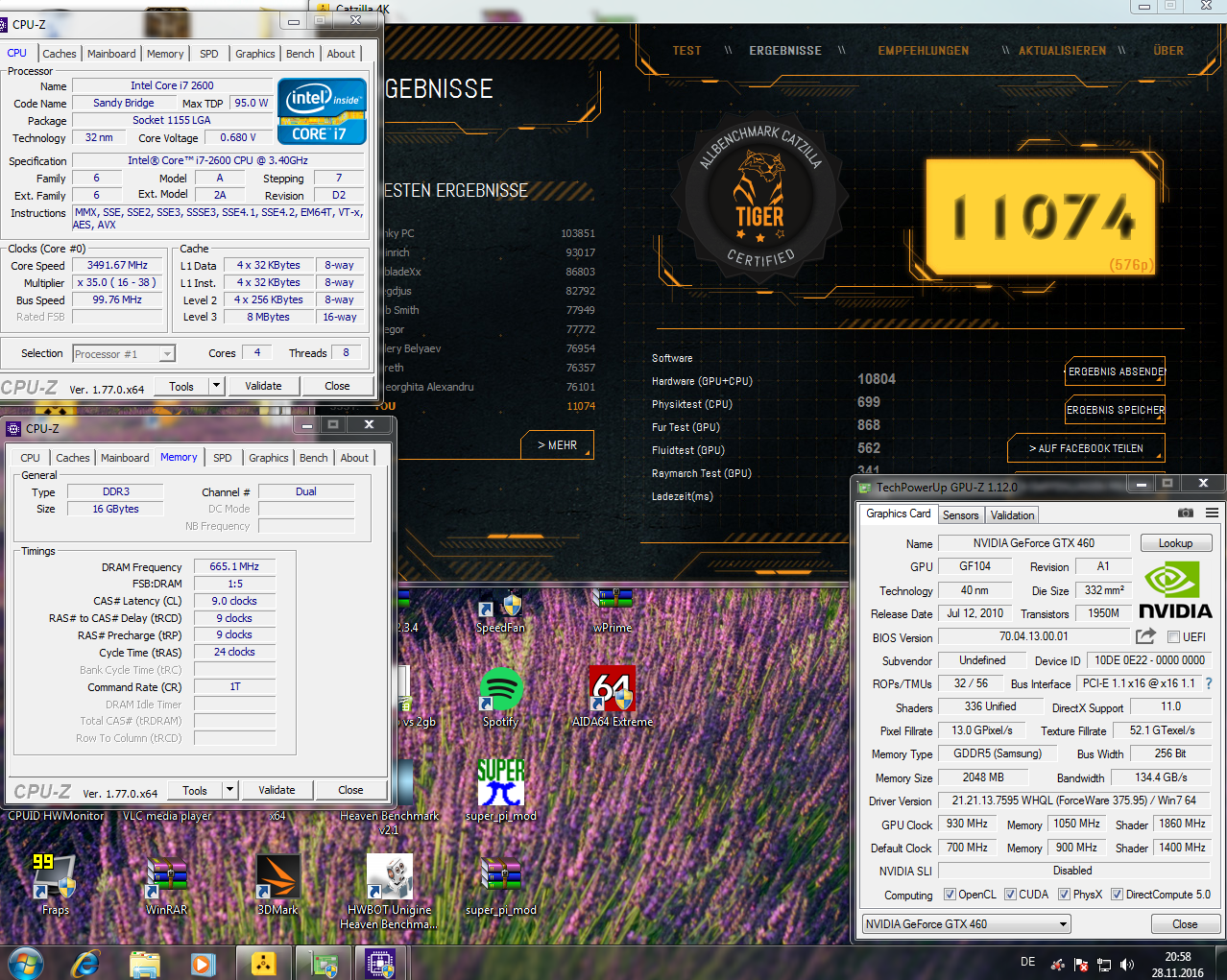Screen dimensions: 1227x980
Task: Click ERGEBNIS ABSENDEN in Catzilla
Action: [x=1116, y=371]
